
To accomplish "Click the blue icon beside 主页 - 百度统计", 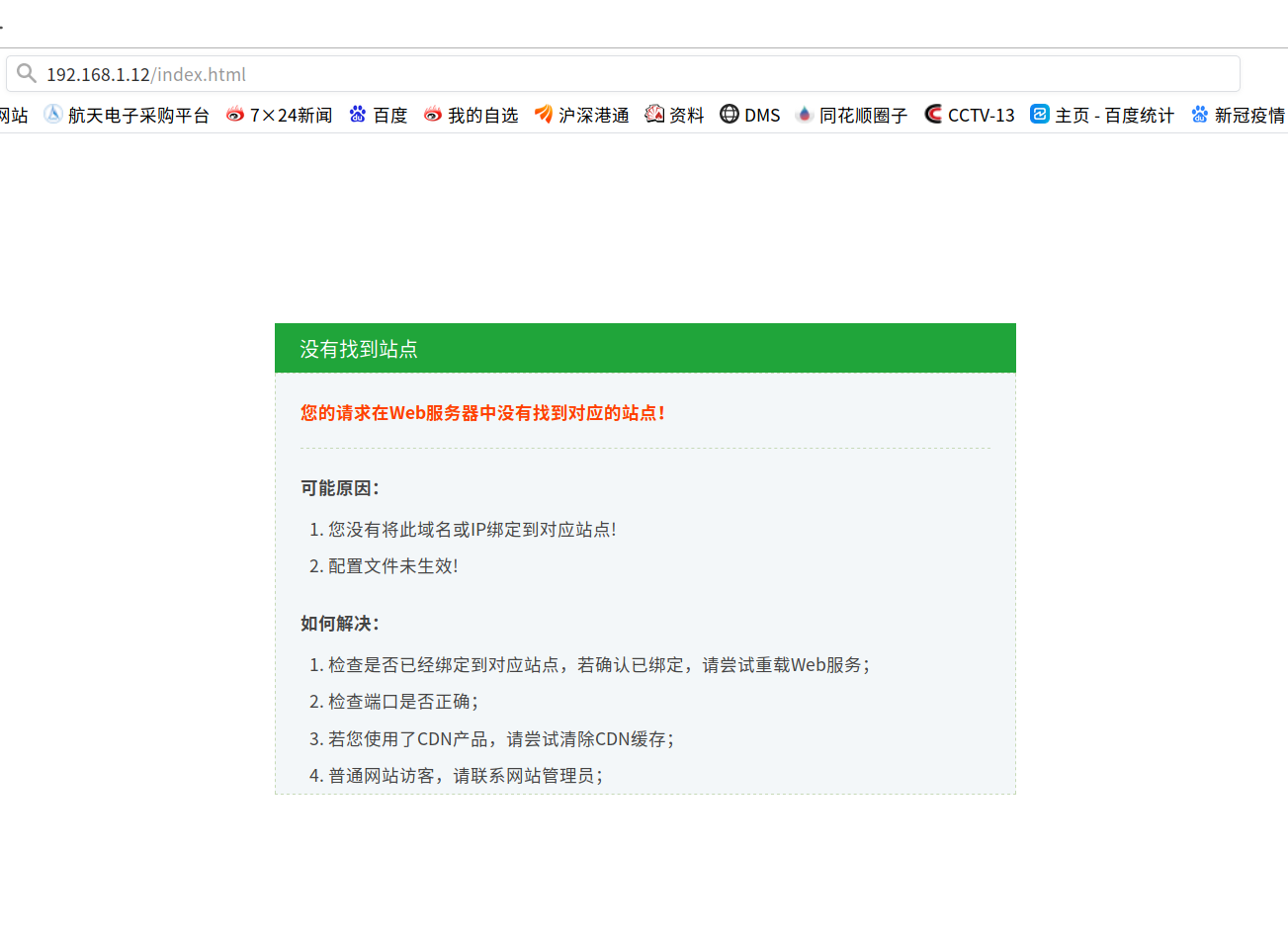I will [x=1040, y=115].
